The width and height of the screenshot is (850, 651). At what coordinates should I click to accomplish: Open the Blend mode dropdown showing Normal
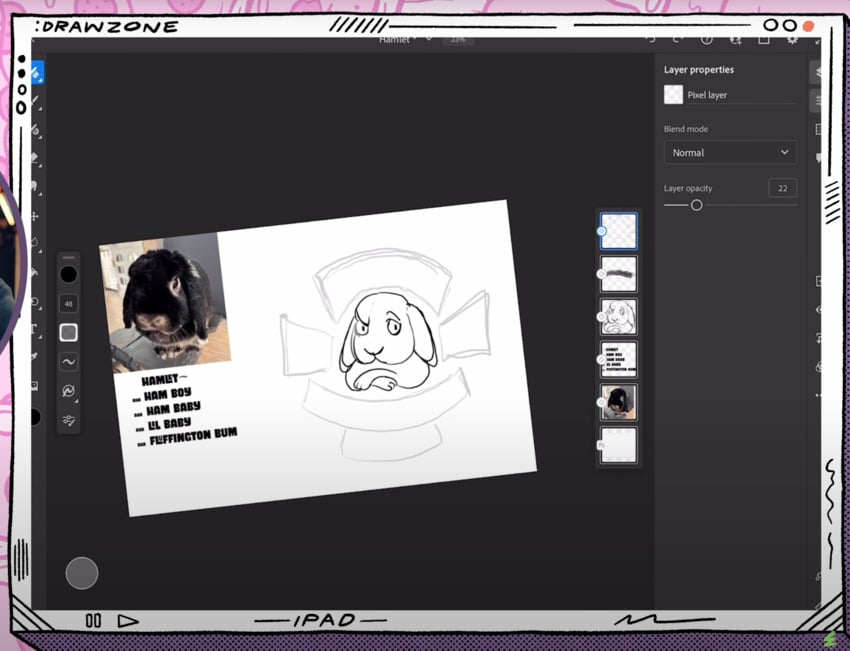click(730, 152)
